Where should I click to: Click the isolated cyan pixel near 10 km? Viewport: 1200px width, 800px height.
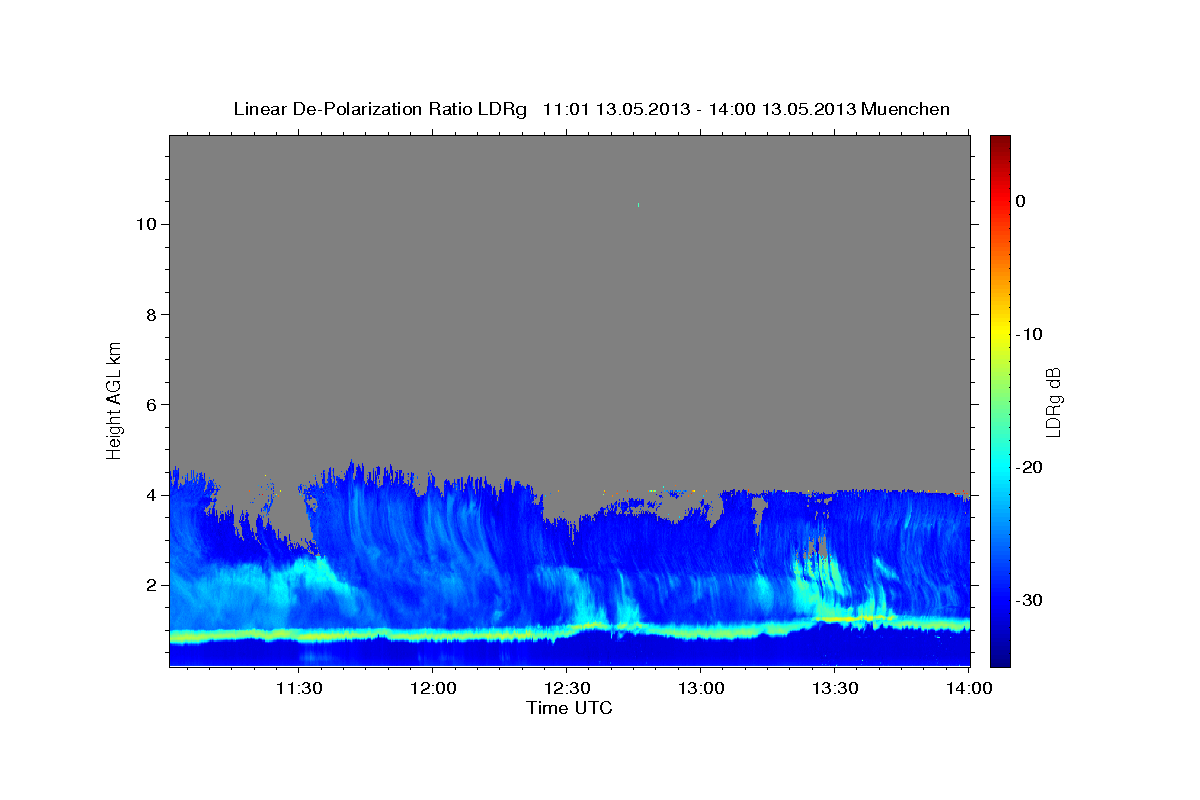click(638, 204)
